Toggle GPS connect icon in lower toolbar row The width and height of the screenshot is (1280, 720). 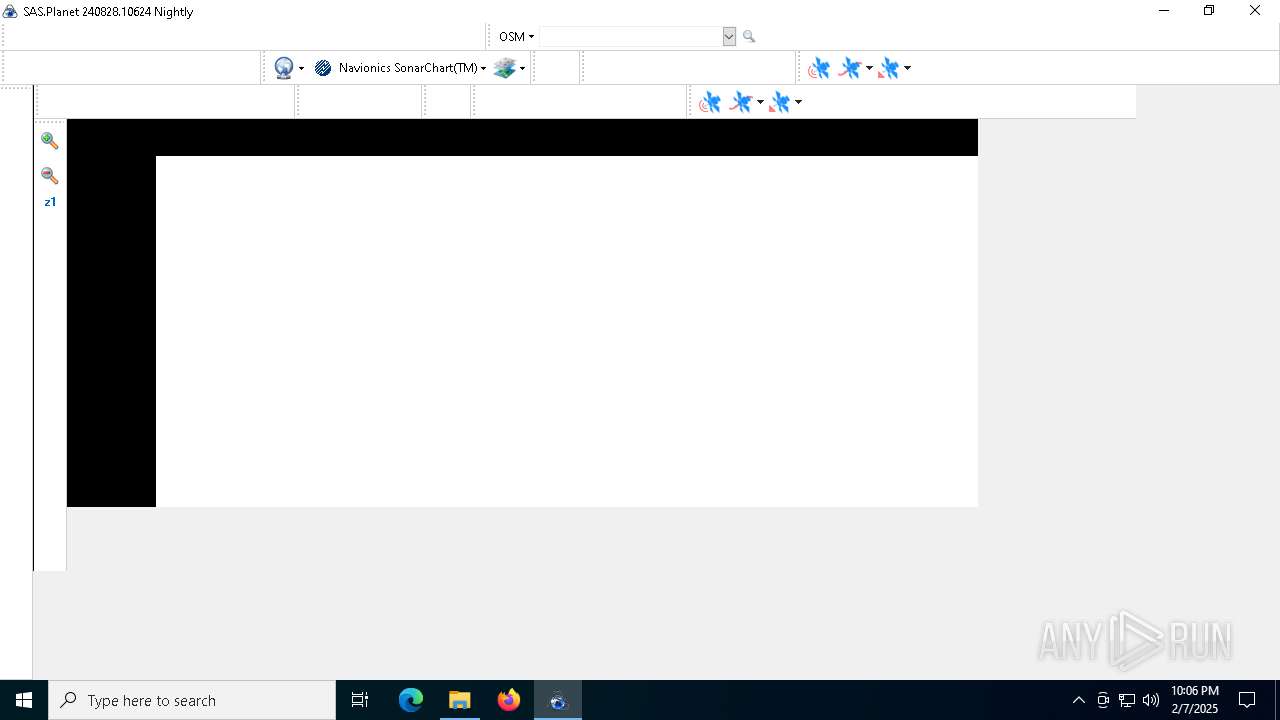coord(710,102)
